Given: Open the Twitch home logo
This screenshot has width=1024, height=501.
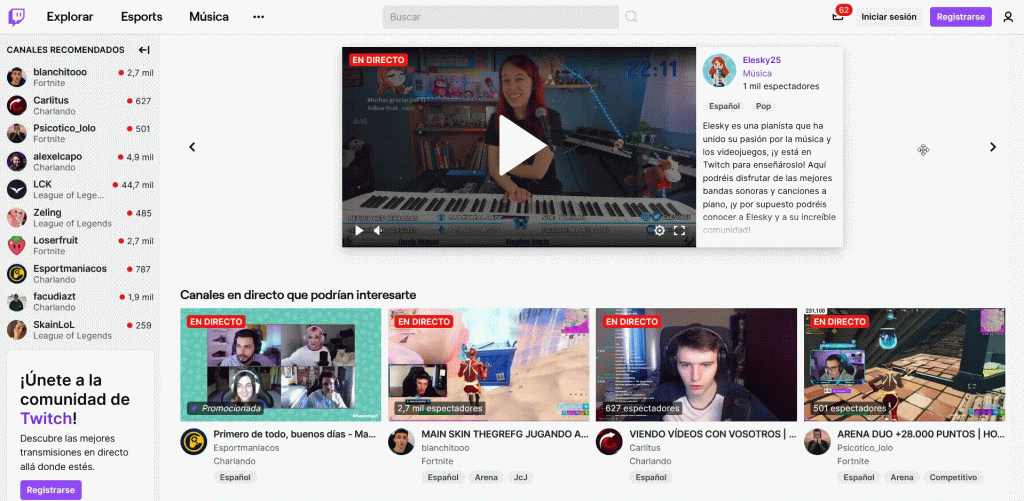Looking at the screenshot, I should click(x=16, y=17).
